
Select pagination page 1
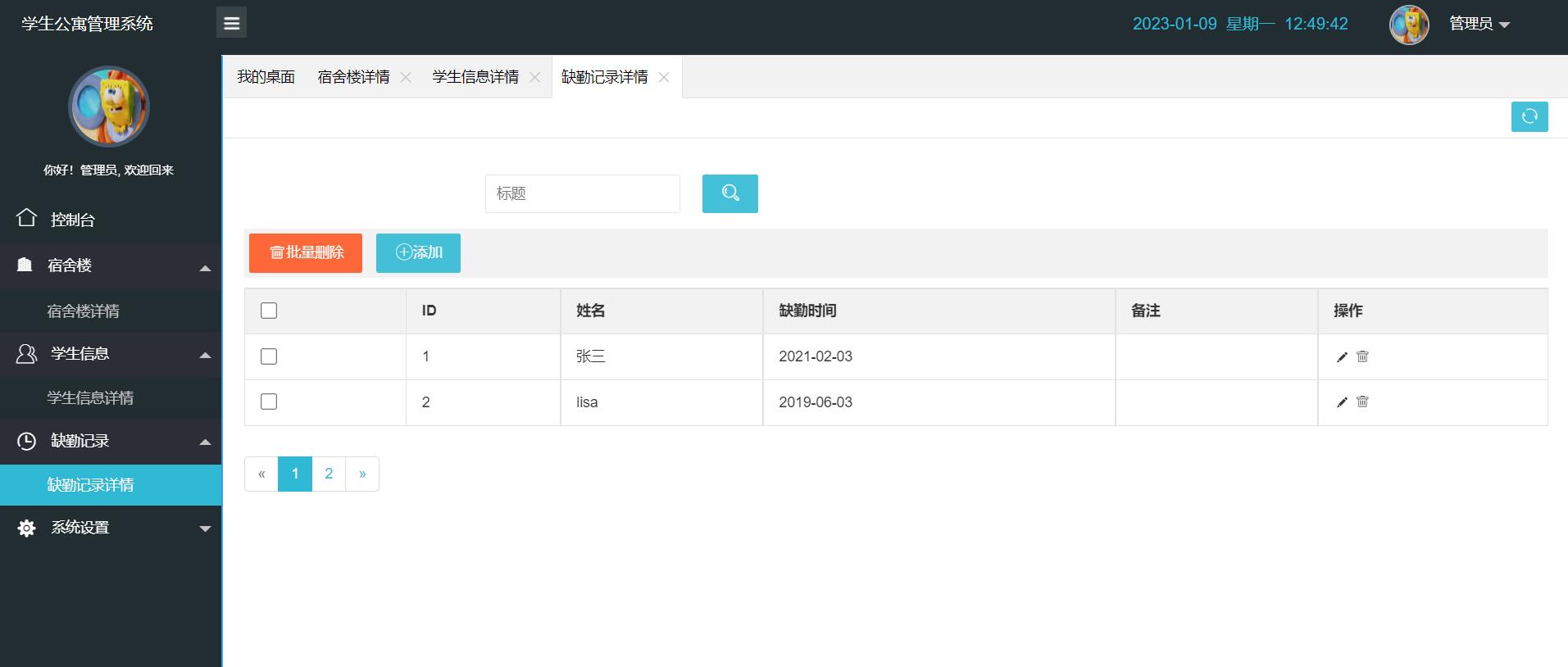(295, 474)
